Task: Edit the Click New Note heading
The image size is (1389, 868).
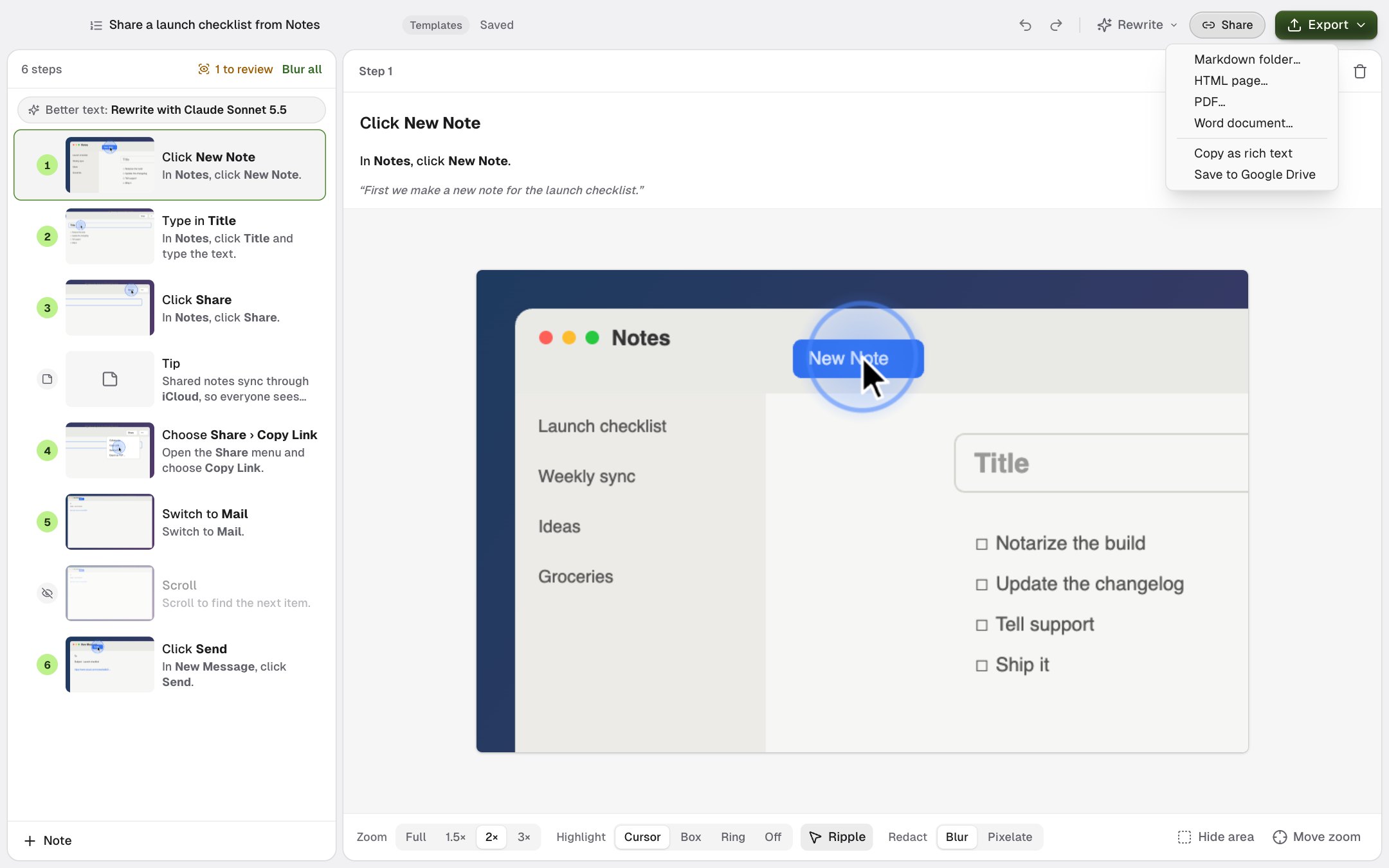Action: click(420, 123)
